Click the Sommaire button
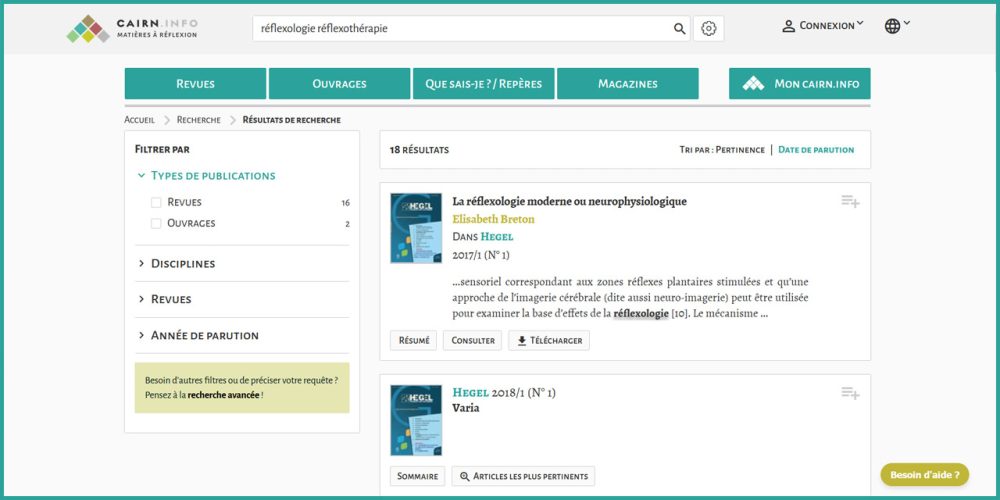 tap(418, 476)
